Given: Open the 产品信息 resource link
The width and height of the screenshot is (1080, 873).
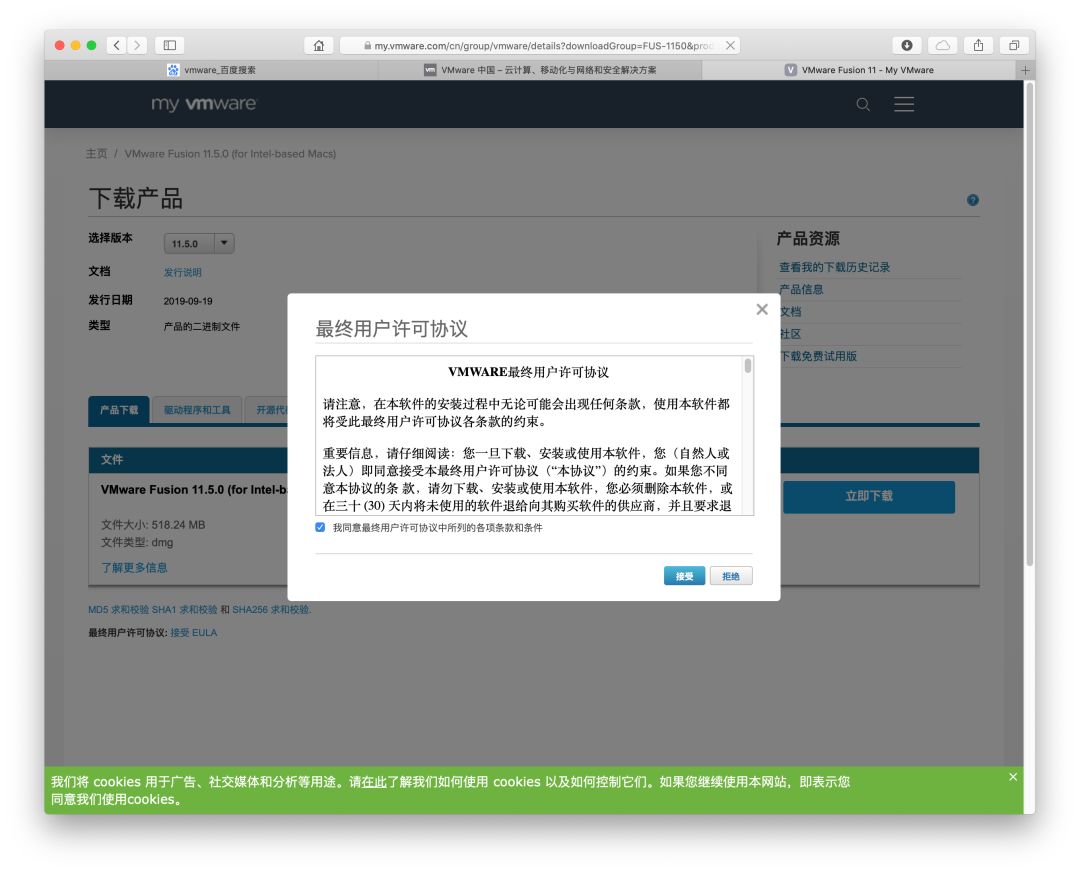Looking at the screenshot, I should 801,289.
